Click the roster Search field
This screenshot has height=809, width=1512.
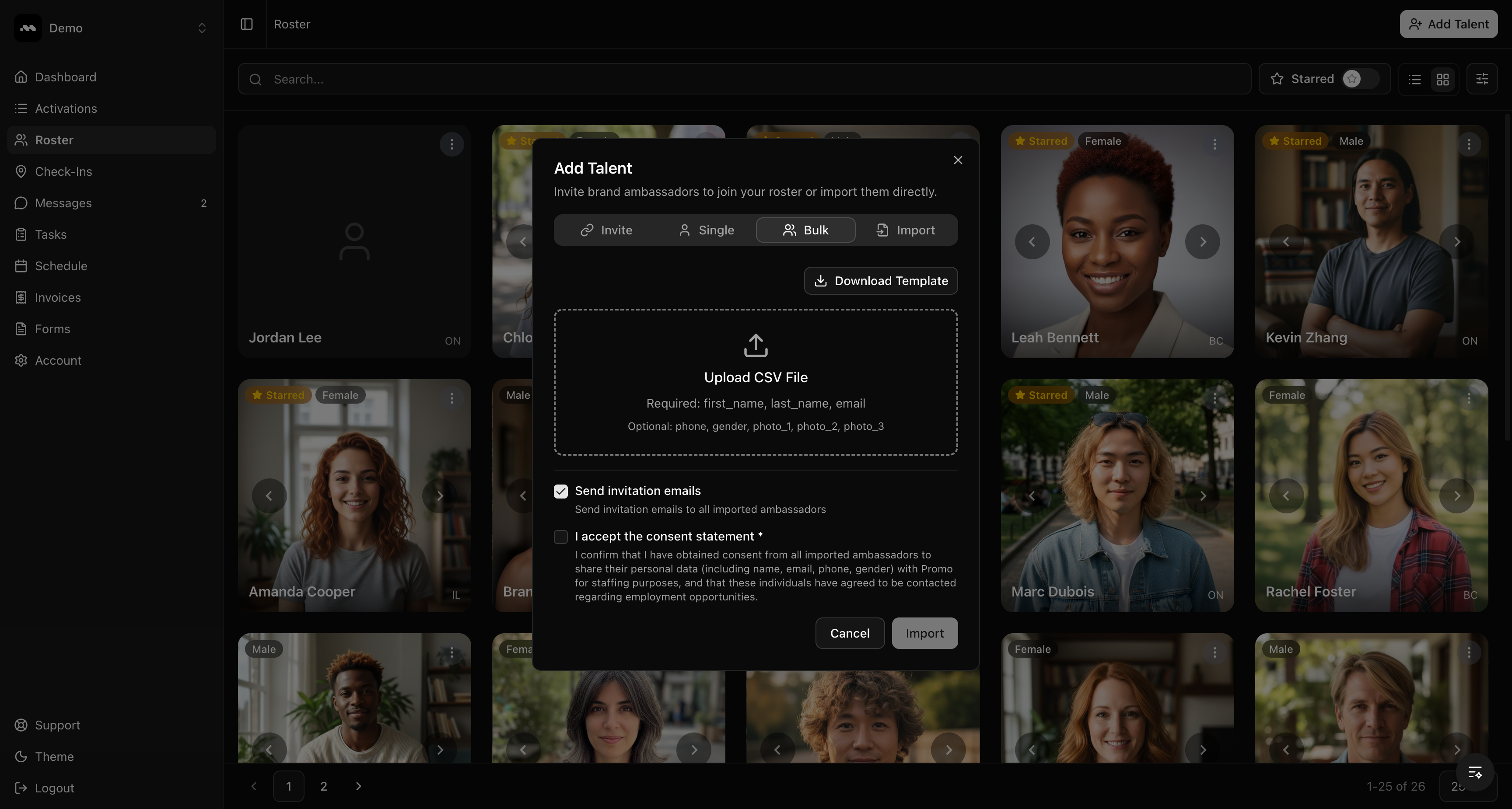point(744,79)
